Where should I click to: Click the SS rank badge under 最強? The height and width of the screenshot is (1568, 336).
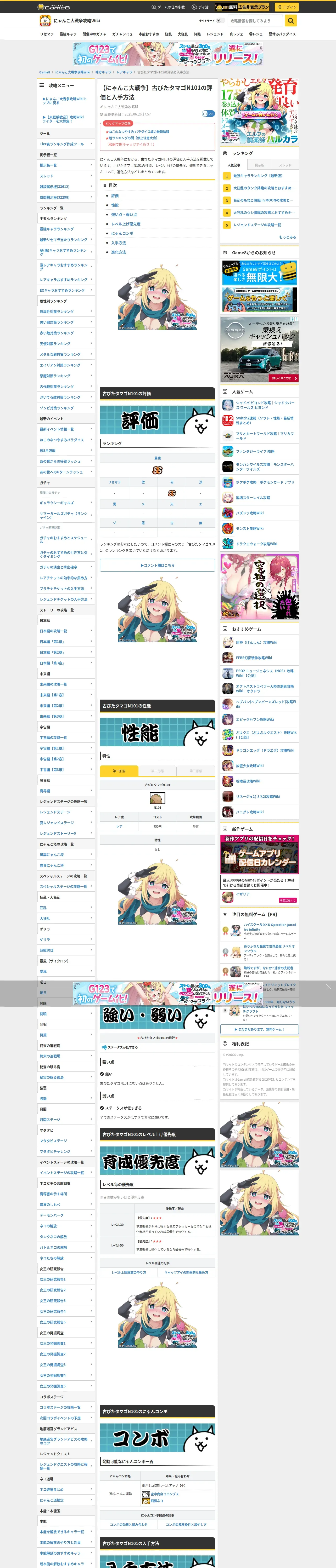[157, 470]
